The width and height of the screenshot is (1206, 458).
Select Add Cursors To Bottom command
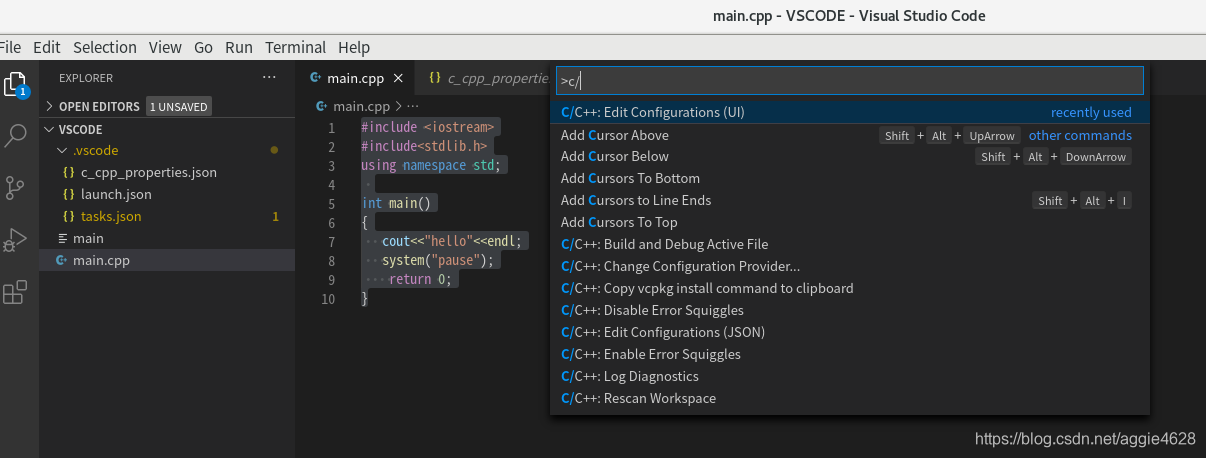tap(850, 178)
